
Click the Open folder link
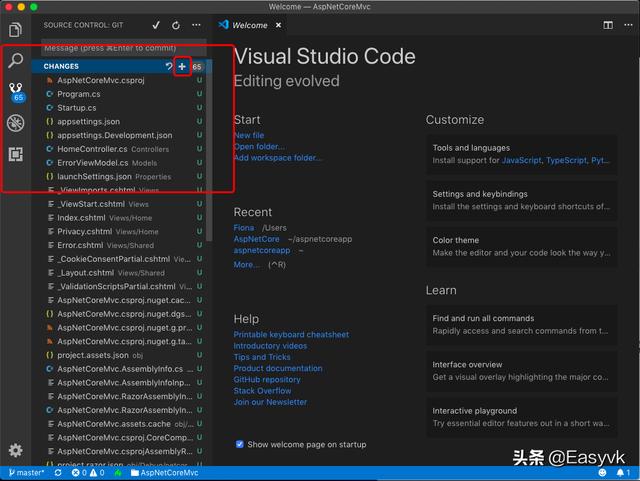pos(259,147)
